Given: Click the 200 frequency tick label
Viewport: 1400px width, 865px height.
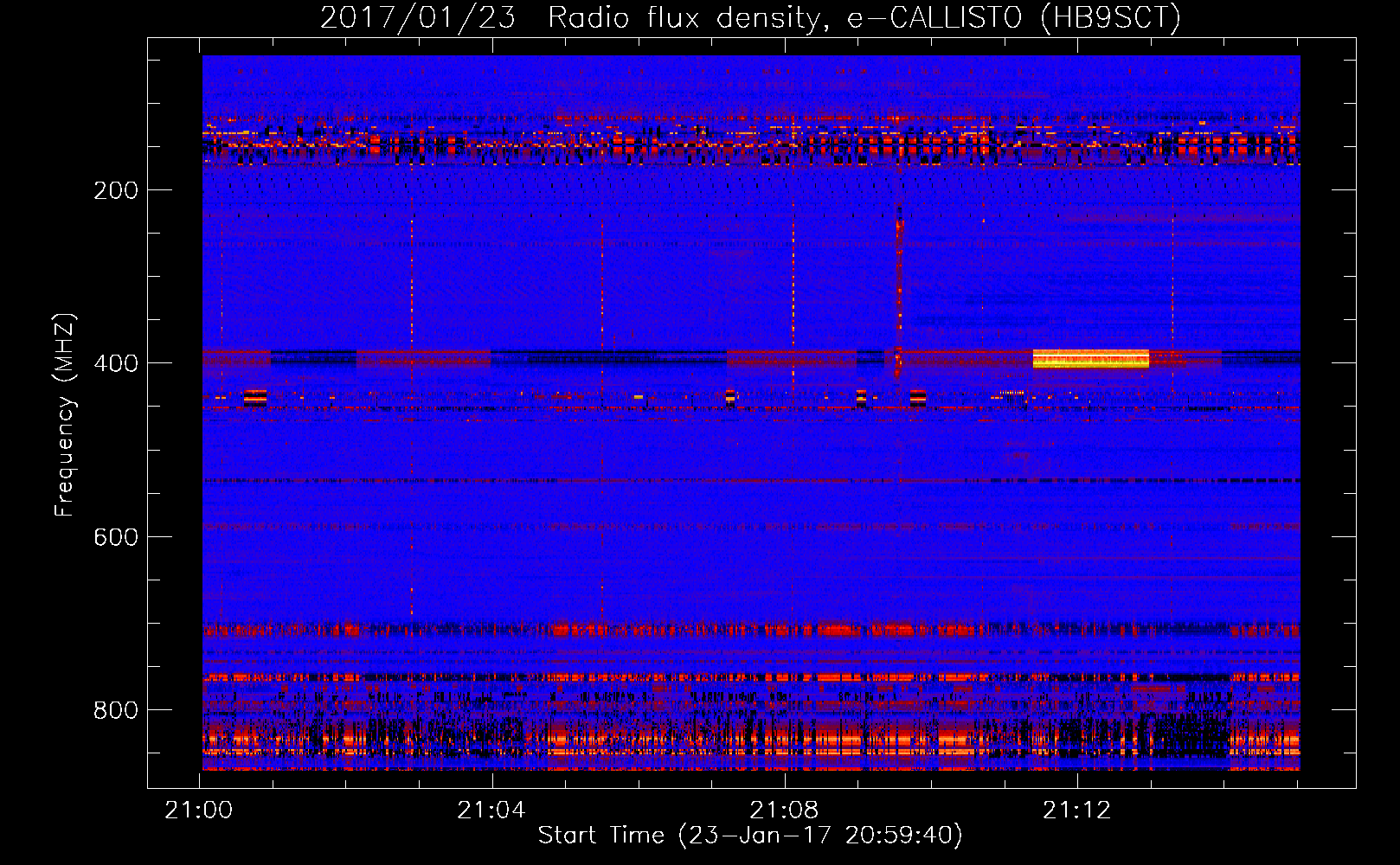Looking at the screenshot, I should click(x=116, y=190).
